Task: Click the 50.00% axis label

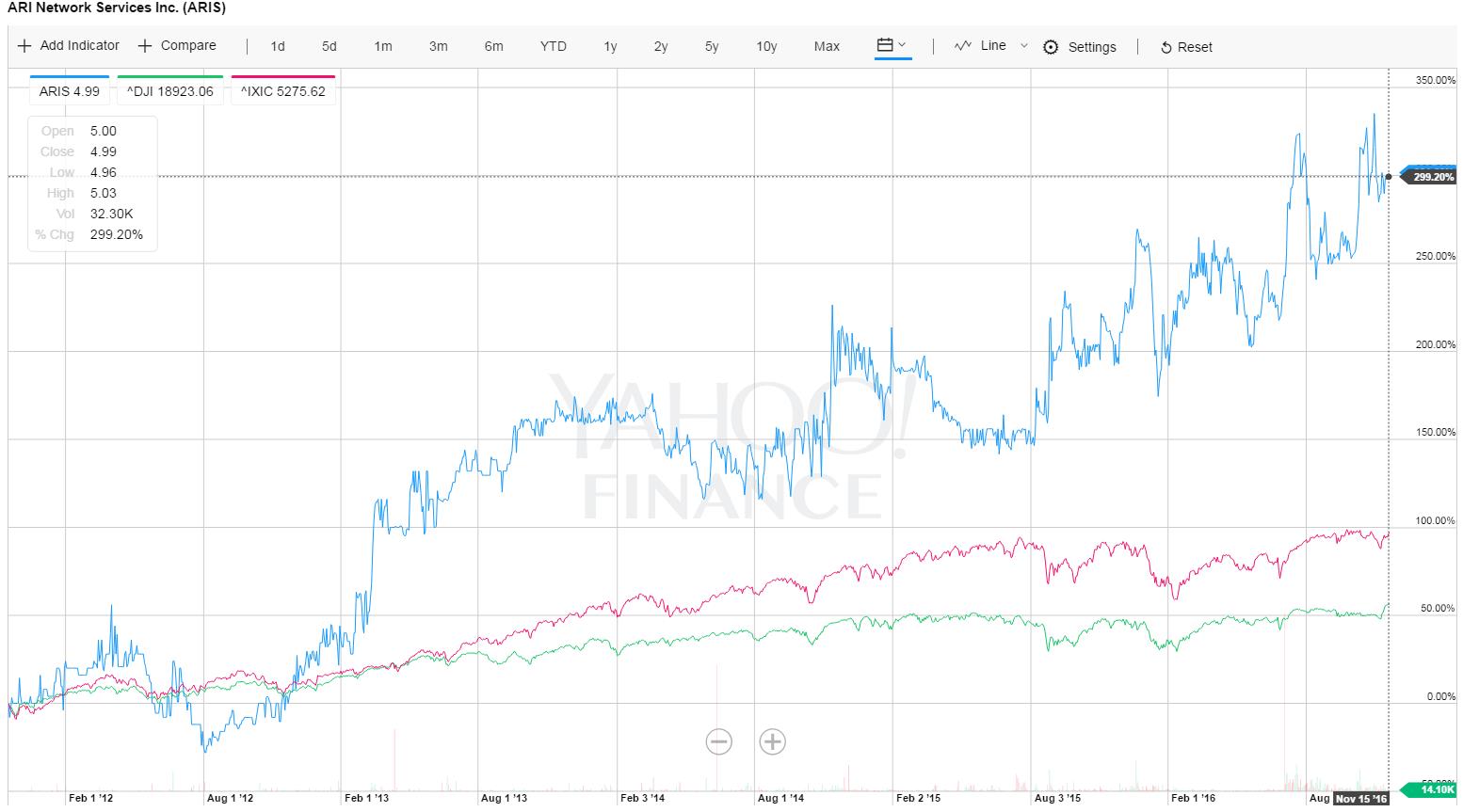Action: [1438, 609]
